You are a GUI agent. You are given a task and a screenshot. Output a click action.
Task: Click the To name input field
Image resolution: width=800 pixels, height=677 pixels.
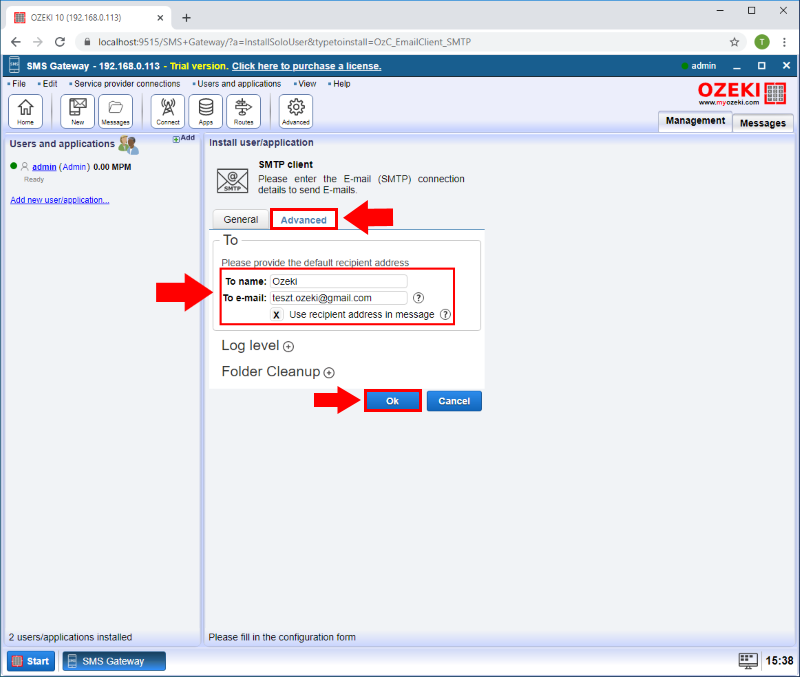click(338, 281)
